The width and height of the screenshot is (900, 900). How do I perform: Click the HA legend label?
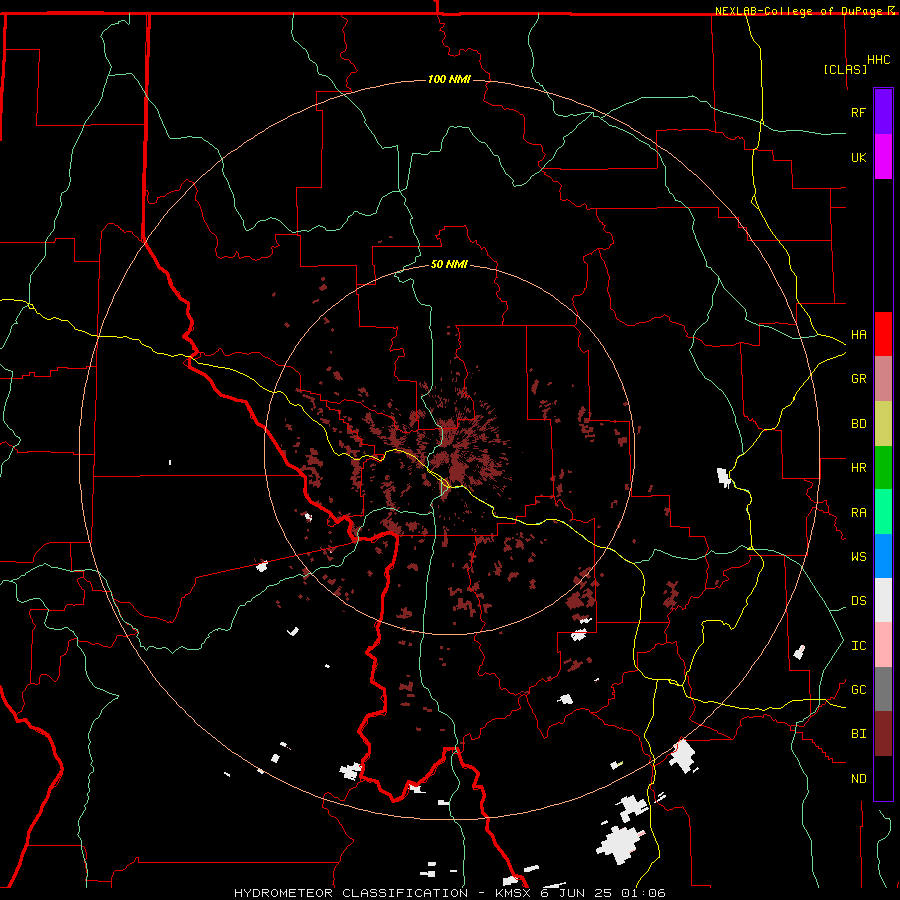click(858, 335)
